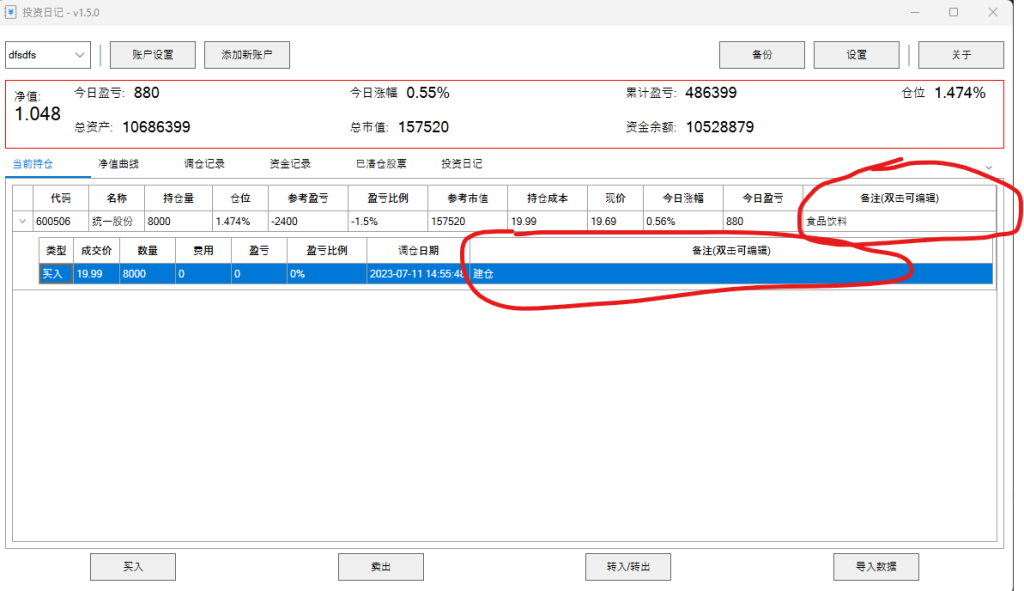The width and height of the screenshot is (1024, 591).
Task: Collapse the 600506 stock row
Action: [x=22, y=221]
